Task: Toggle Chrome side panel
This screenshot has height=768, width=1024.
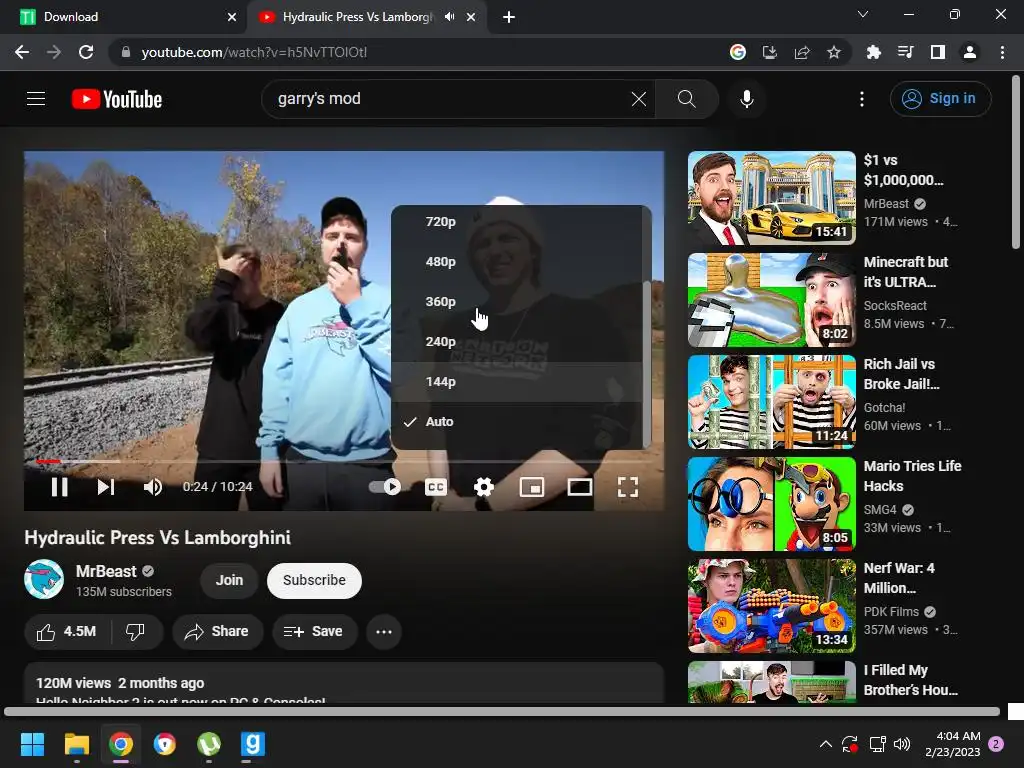Action: (938, 52)
